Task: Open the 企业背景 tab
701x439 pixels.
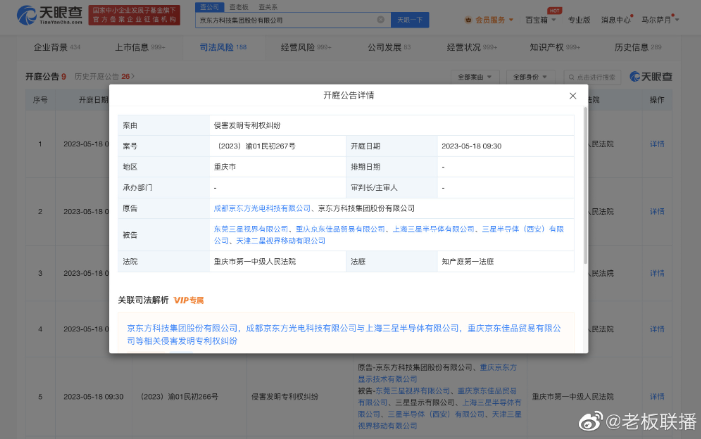Action: click(57, 47)
